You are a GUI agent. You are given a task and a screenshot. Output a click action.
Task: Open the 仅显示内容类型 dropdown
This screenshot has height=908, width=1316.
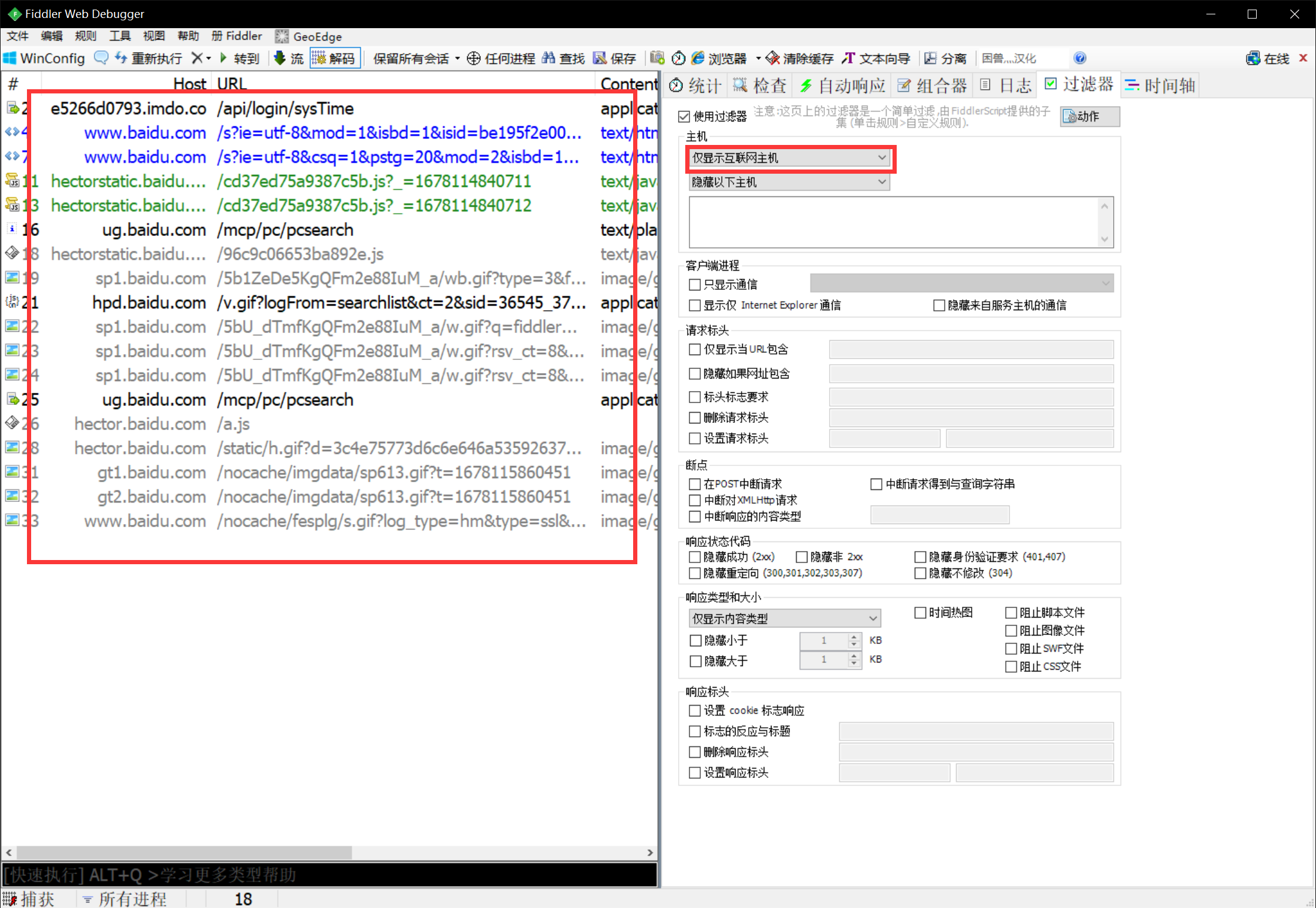(x=785, y=619)
